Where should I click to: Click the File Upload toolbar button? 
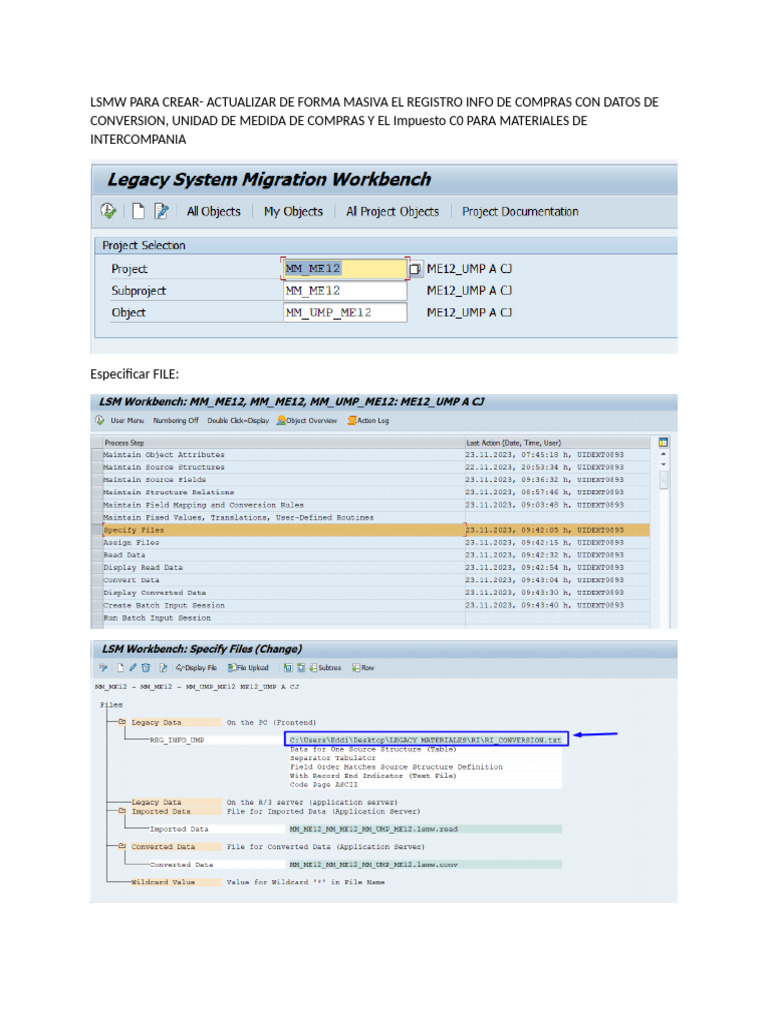tap(248, 667)
